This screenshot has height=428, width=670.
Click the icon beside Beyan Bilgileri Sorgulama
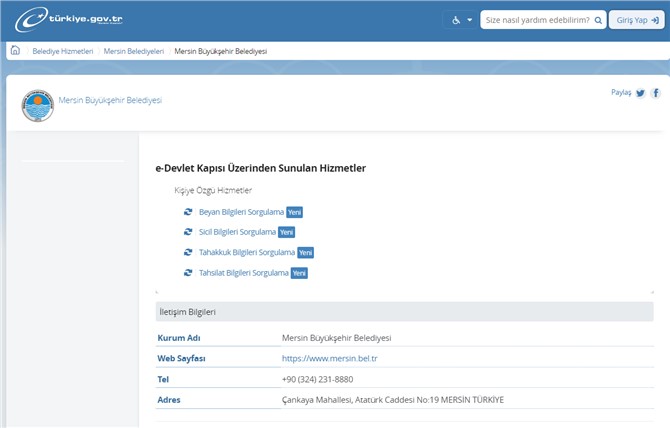point(188,212)
